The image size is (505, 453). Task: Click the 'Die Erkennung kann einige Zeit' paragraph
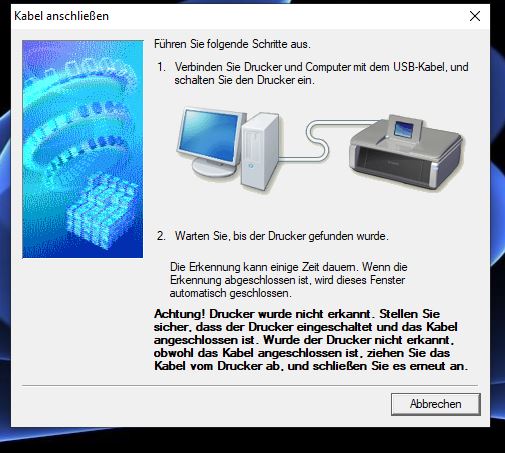(289, 280)
